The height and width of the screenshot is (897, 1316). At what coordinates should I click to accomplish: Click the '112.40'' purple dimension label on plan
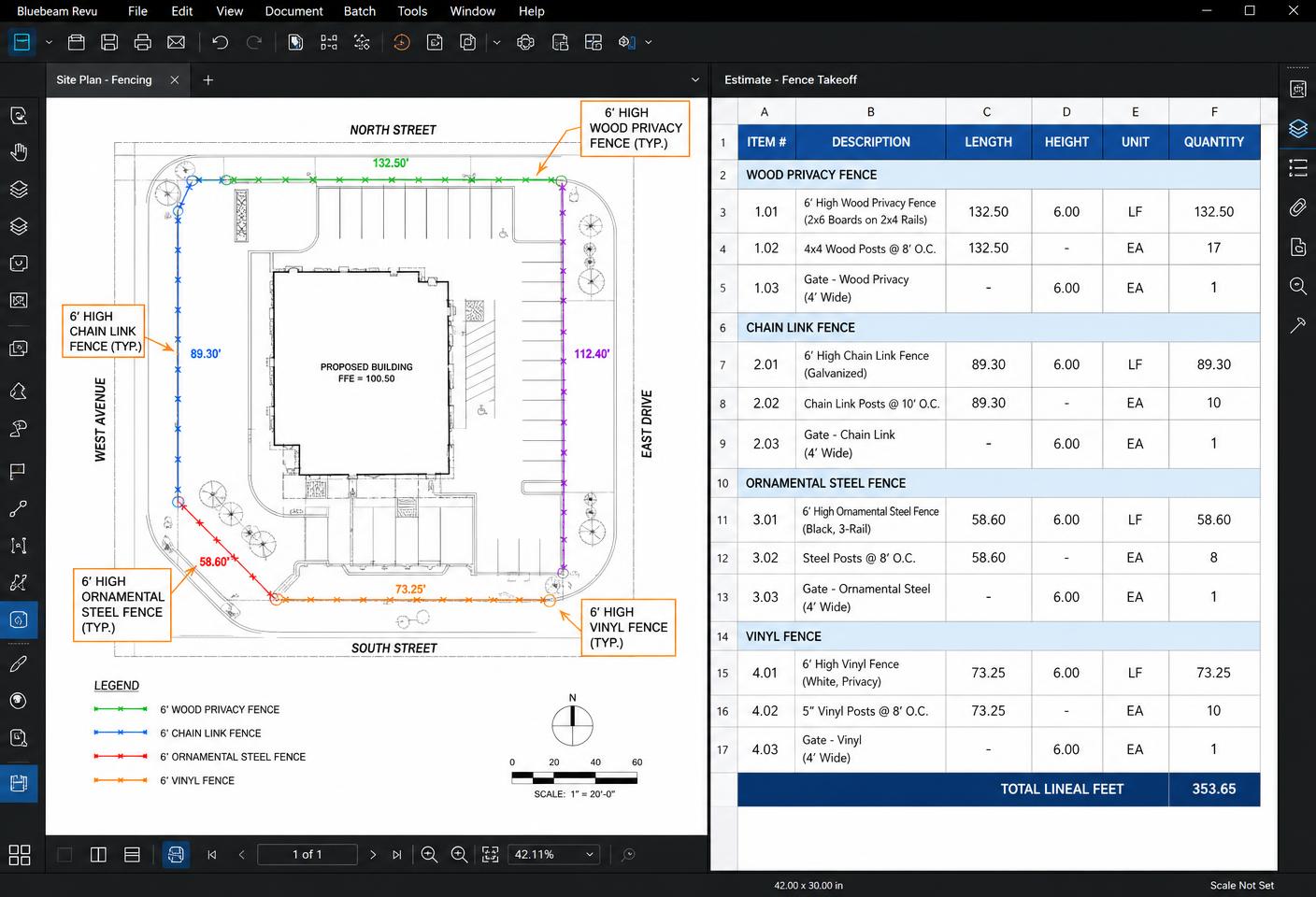click(x=592, y=354)
